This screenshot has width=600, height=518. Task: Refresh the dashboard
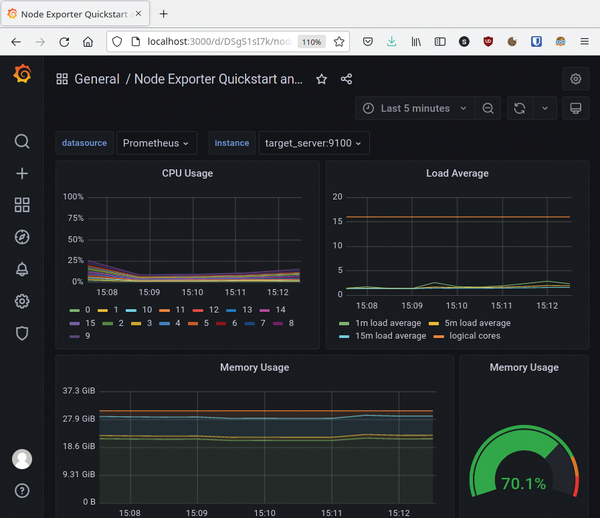(x=519, y=108)
